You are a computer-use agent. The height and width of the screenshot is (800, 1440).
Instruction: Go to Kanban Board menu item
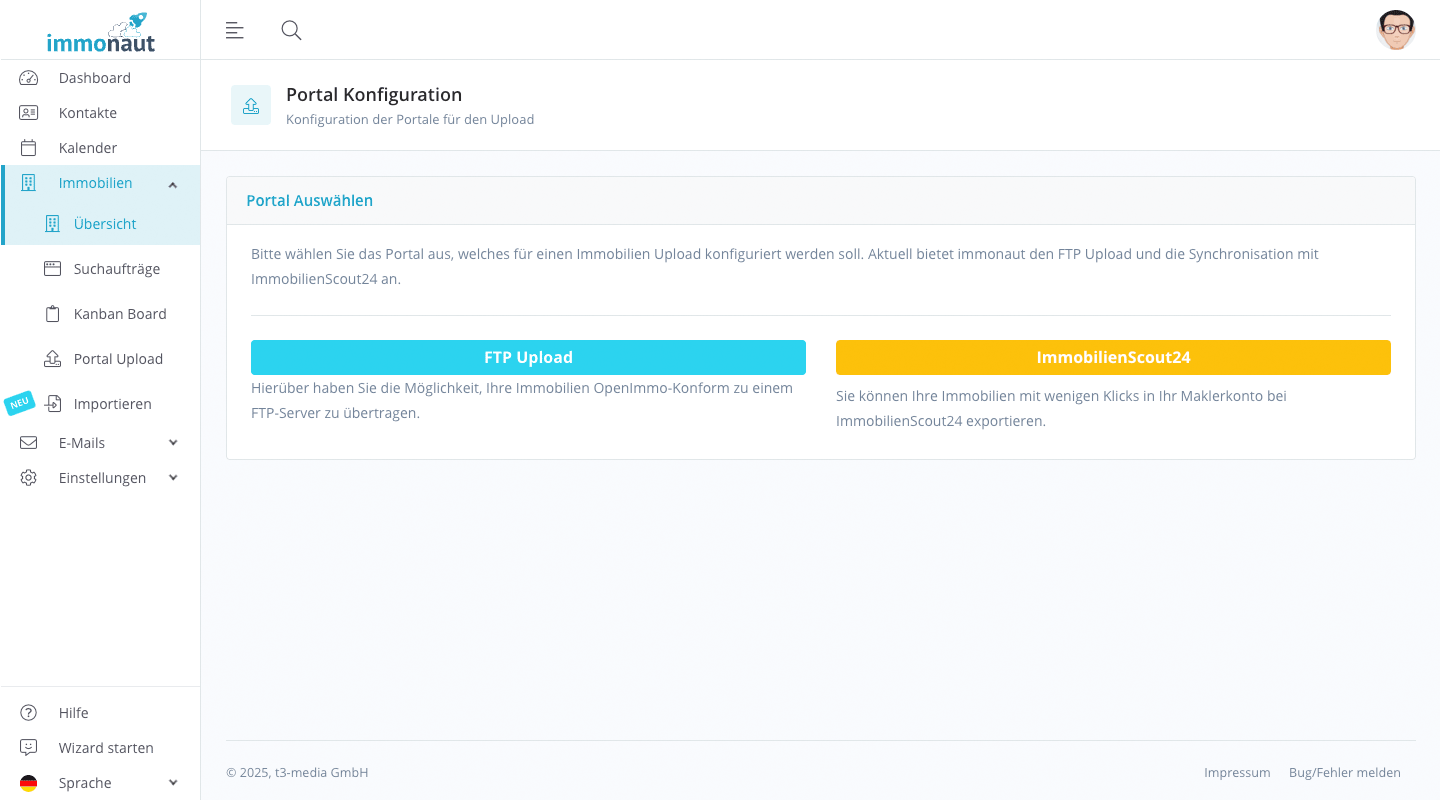(119, 314)
